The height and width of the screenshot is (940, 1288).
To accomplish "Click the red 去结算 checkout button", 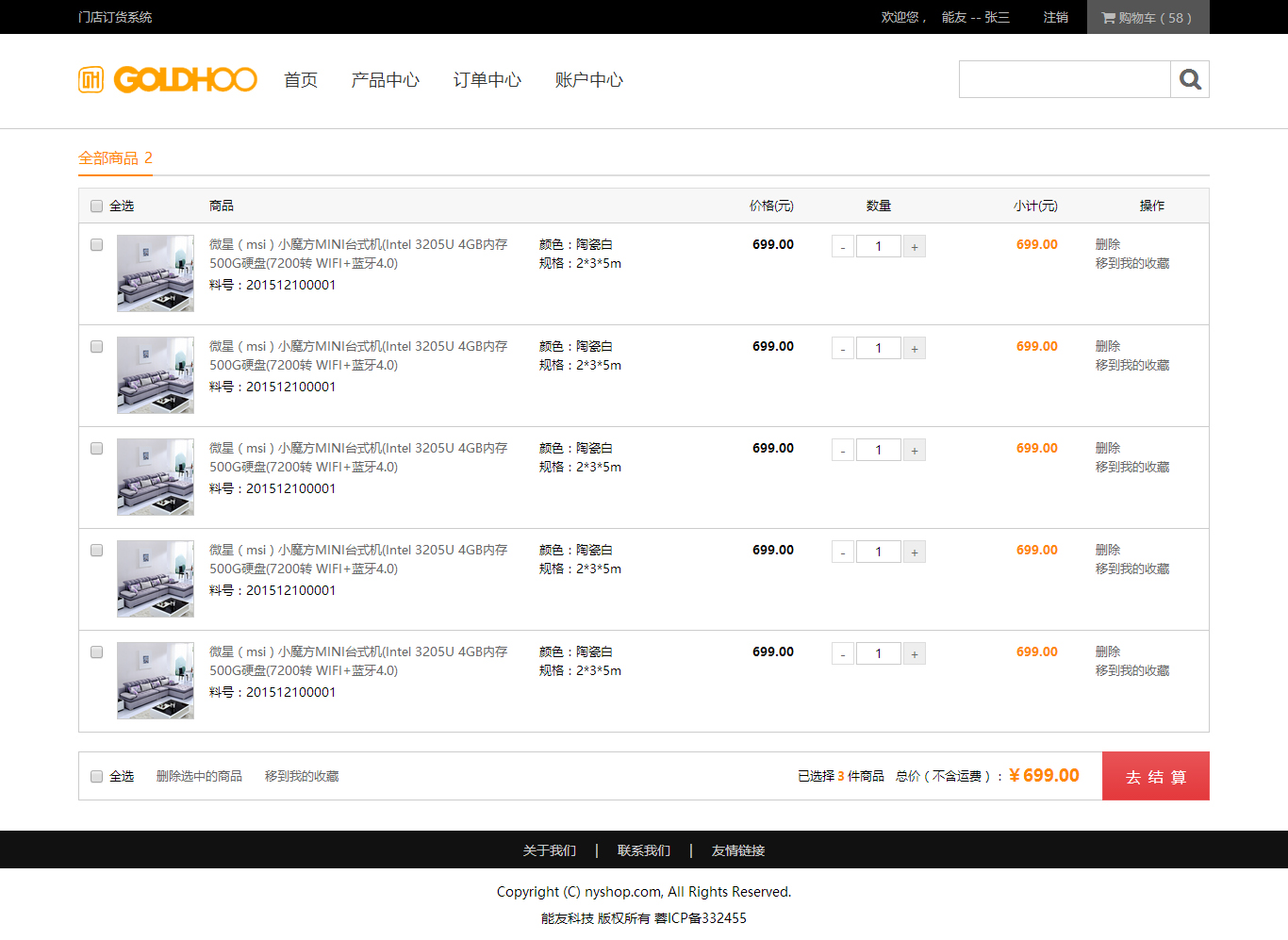I will (1155, 776).
